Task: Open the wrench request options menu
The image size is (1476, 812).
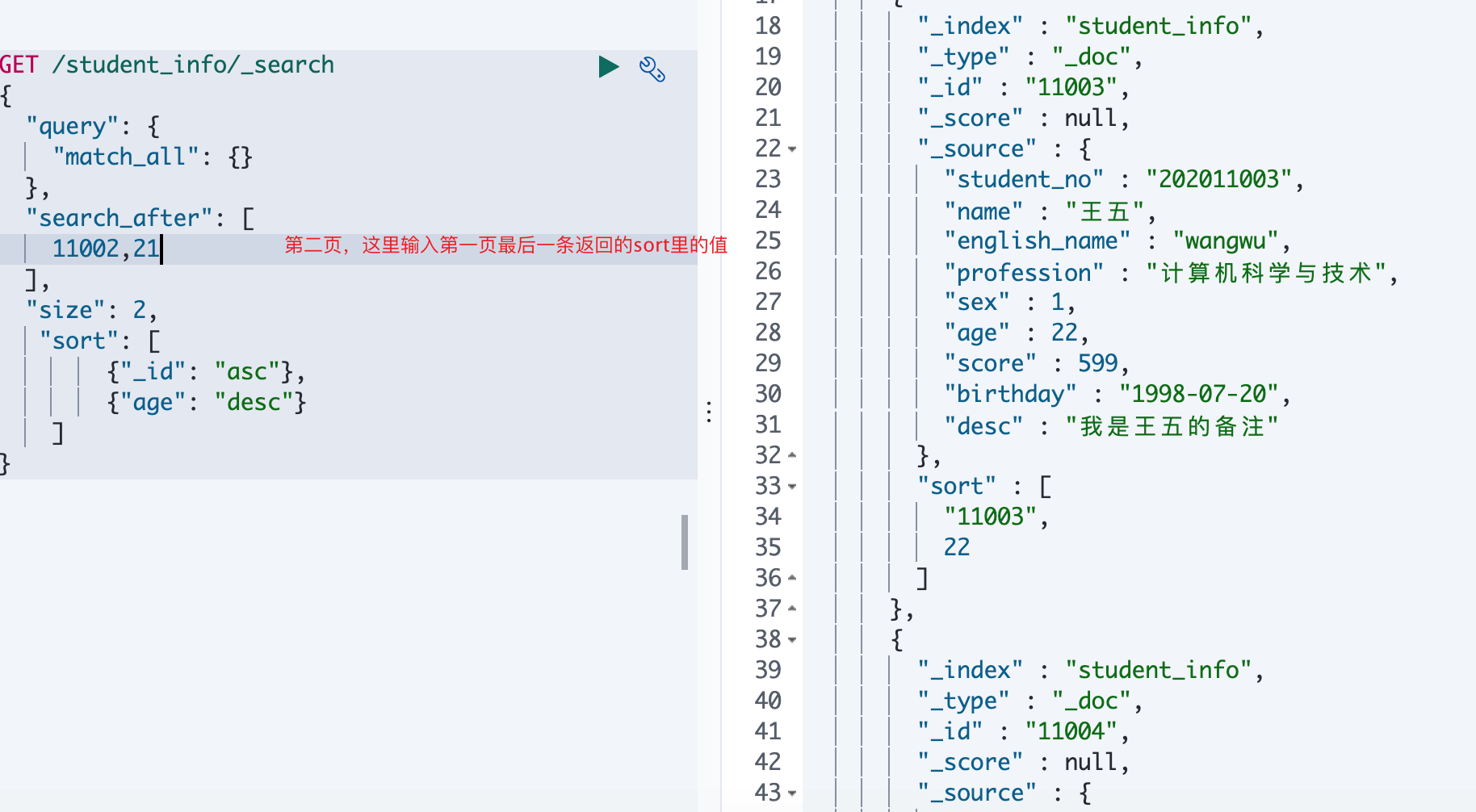Action: click(652, 69)
